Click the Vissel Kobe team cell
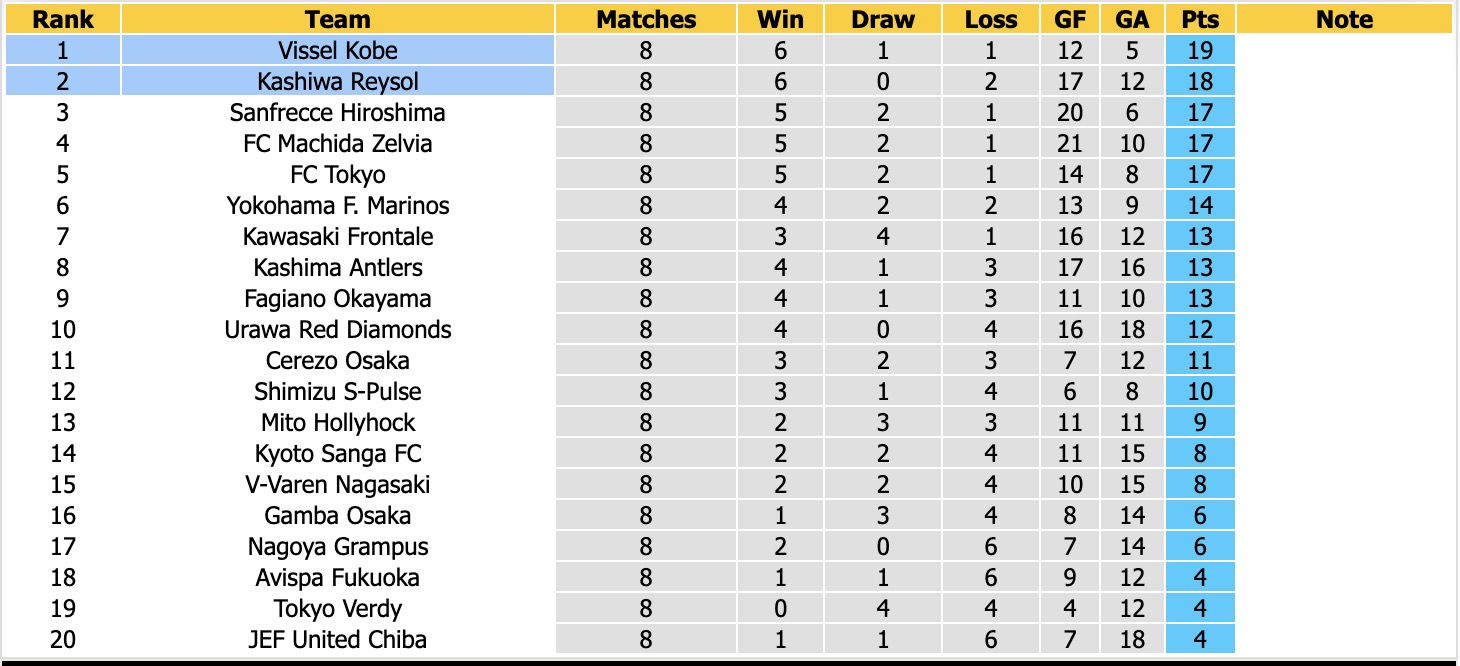 coord(338,50)
